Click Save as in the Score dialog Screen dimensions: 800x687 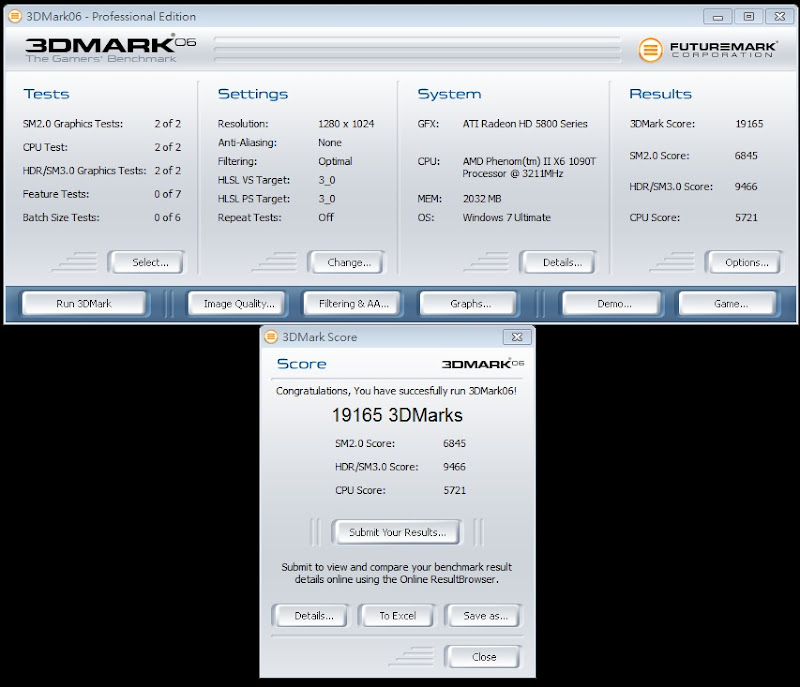coord(485,616)
